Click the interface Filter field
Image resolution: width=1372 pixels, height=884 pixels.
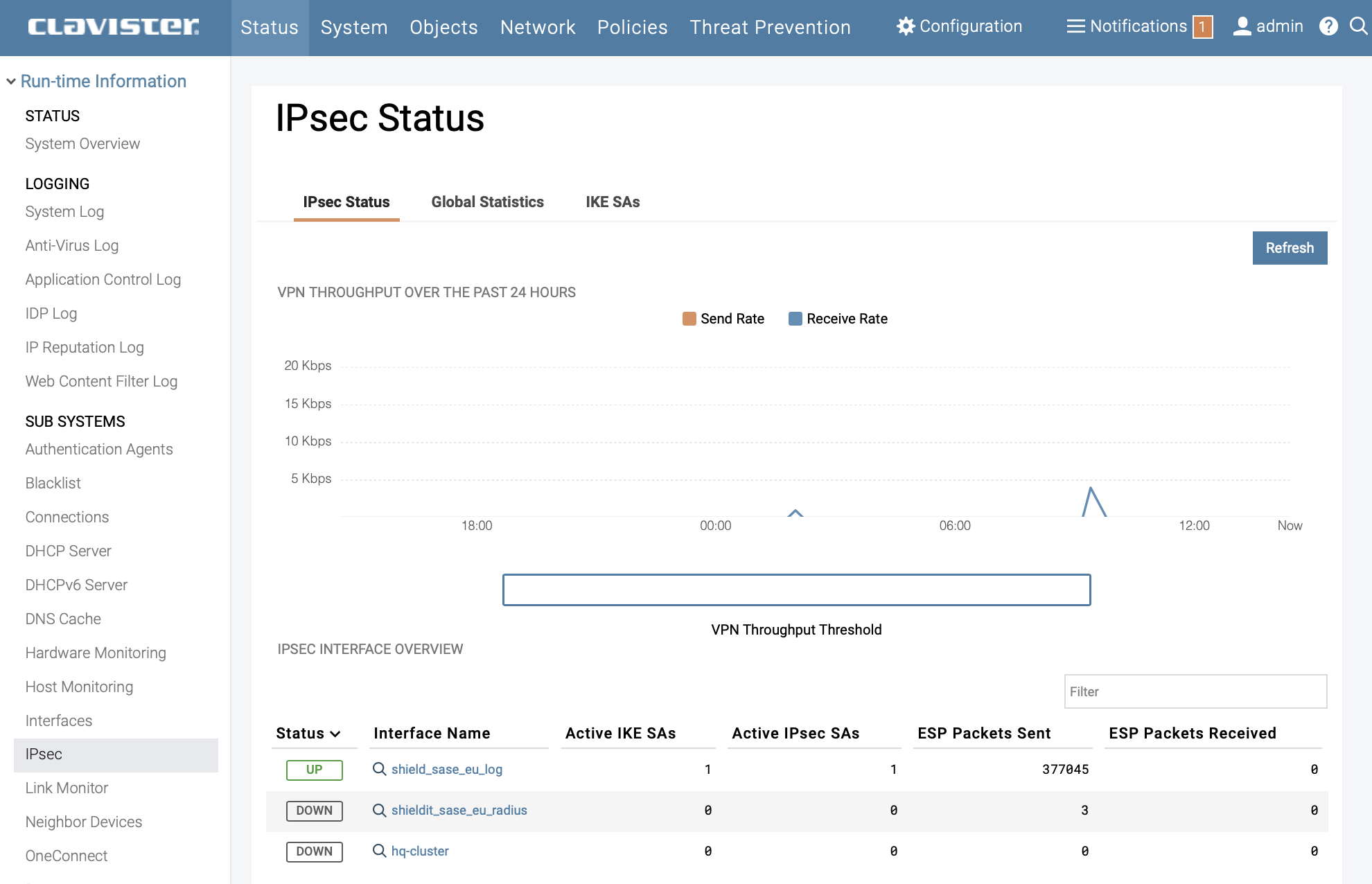coord(1195,691)
